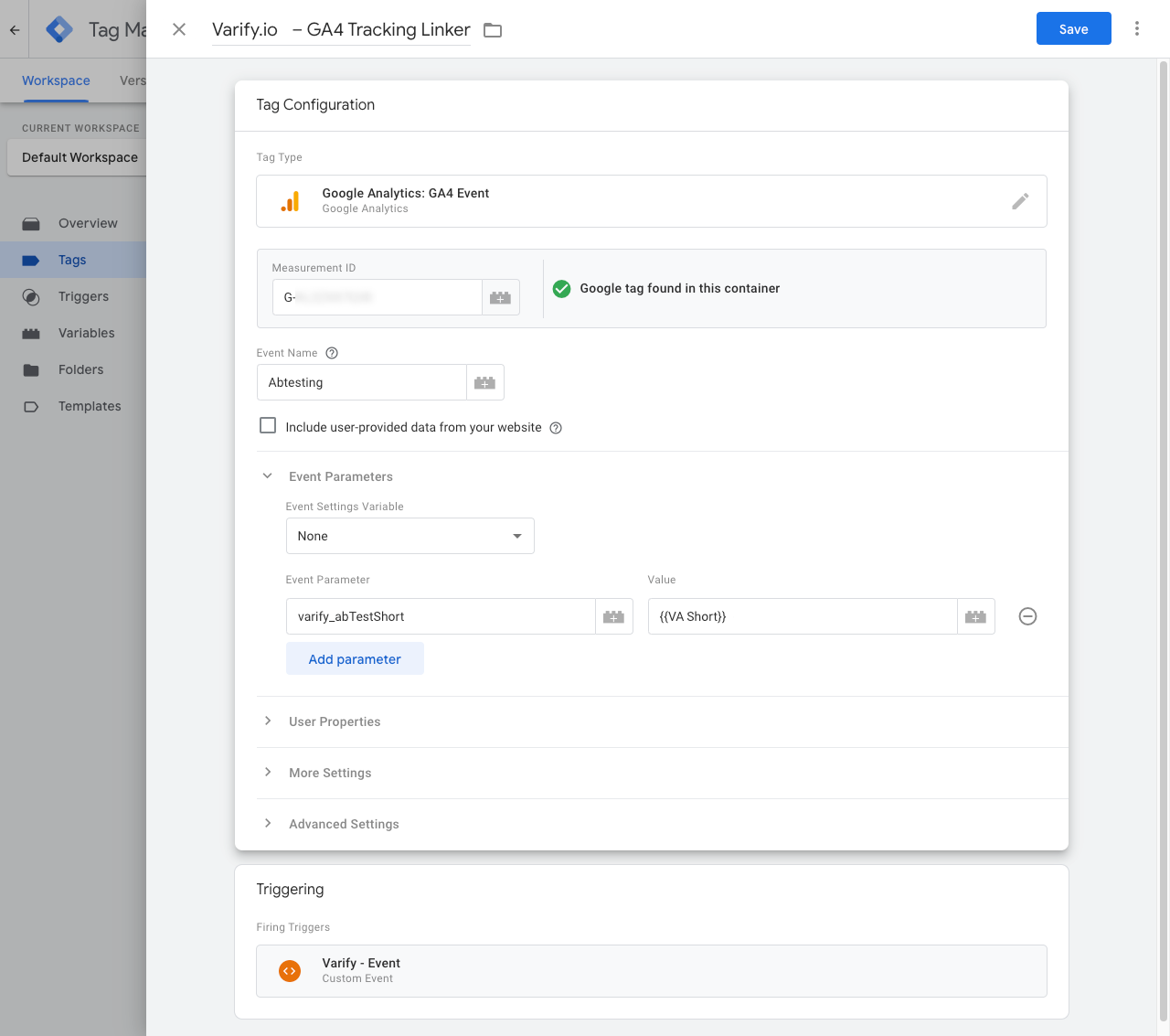The height and width of the screenshot is (1036, 1170).
Task: Click the Variables sidebar icon
Action: [x=31, y=333]
